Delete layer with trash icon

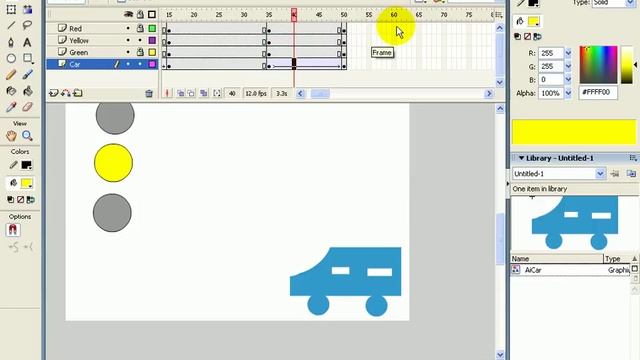[149, 93]
